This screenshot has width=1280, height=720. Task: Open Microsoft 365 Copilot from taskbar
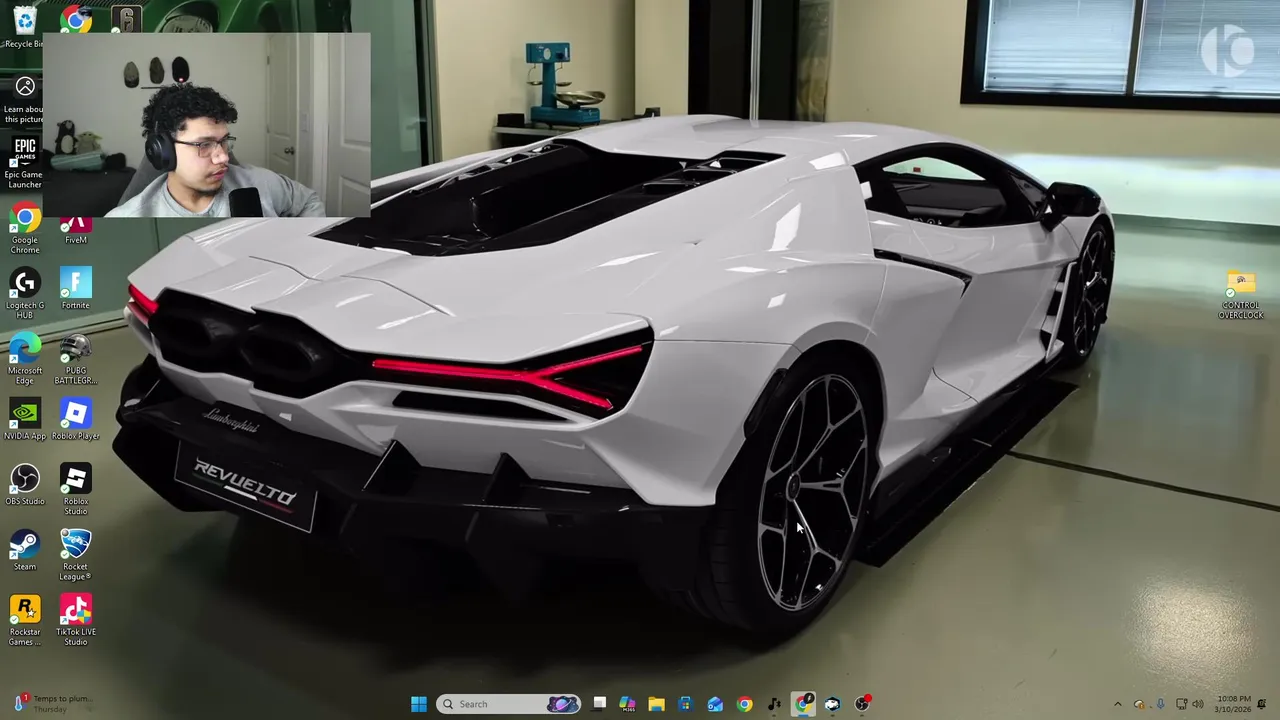pyautogui.click(x=627, y=704)
